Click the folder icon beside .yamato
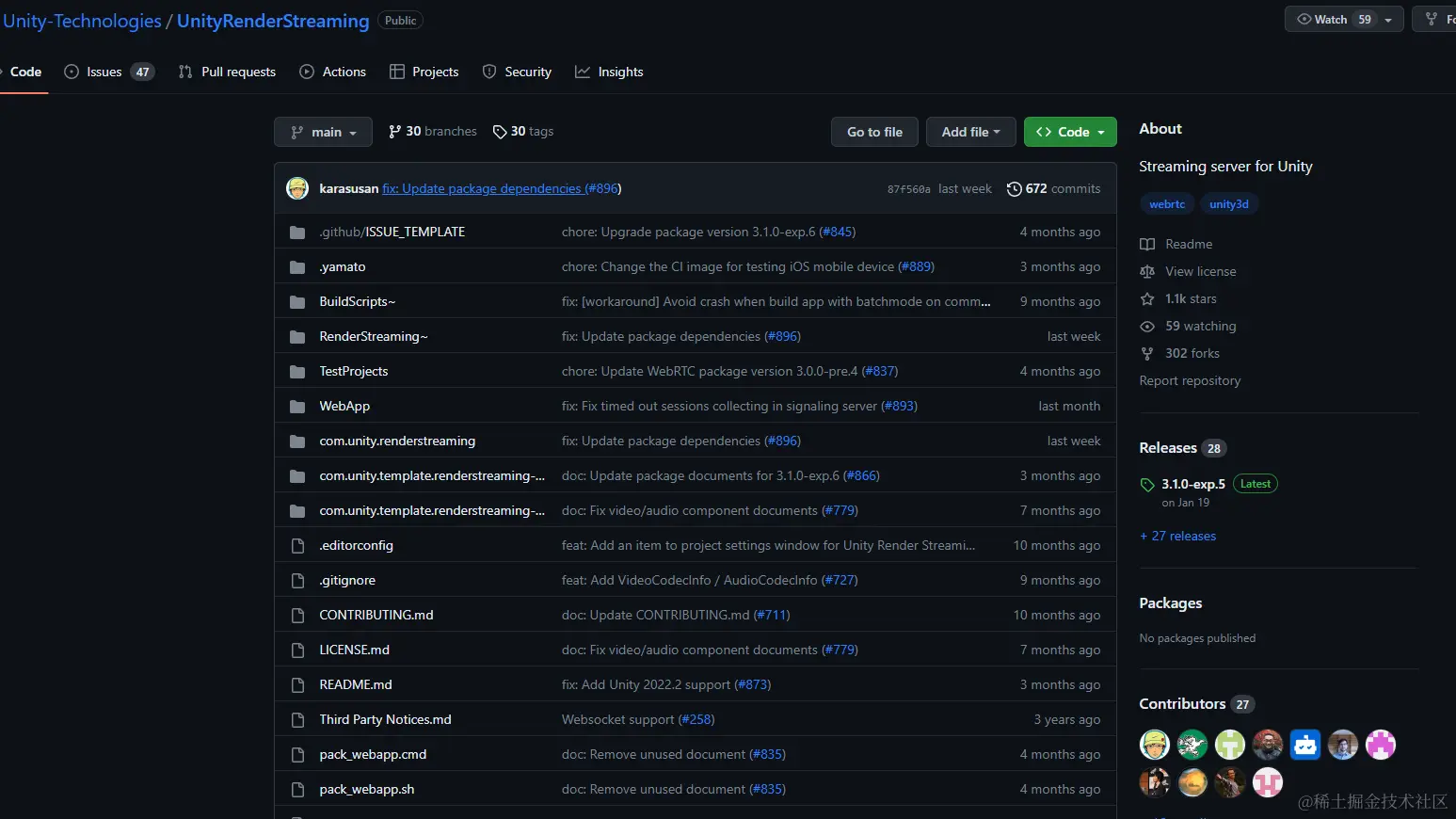The height and width of the screenshot is (819, 1456). pos(297,267)
